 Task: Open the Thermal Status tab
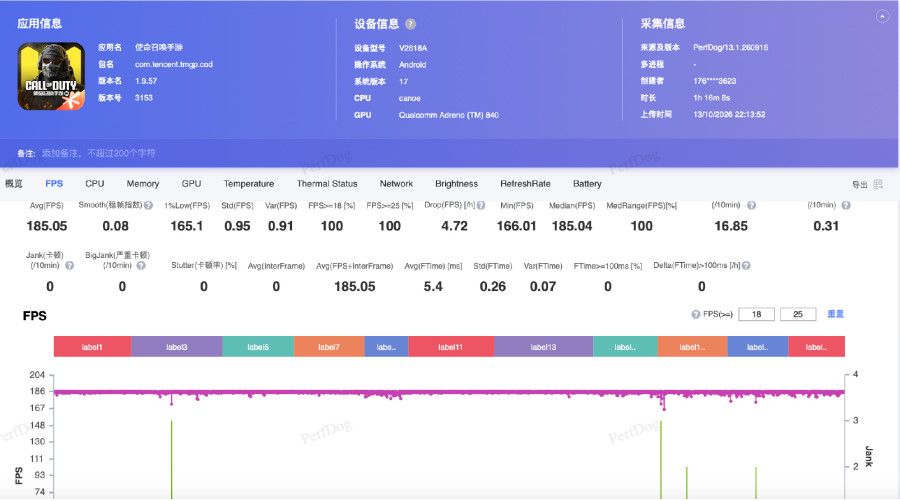(x=327, y=184)
